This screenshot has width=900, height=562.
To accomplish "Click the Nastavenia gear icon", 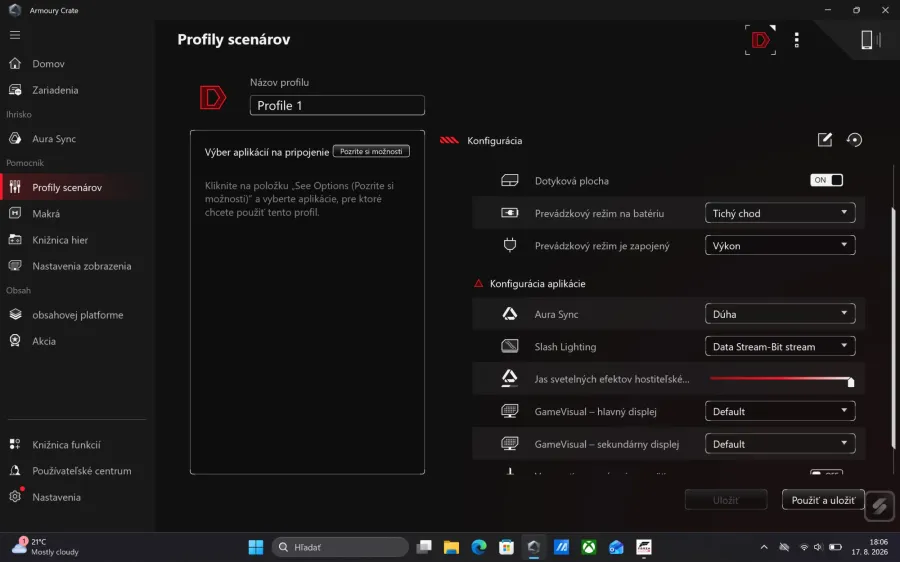I will (15, 497).
